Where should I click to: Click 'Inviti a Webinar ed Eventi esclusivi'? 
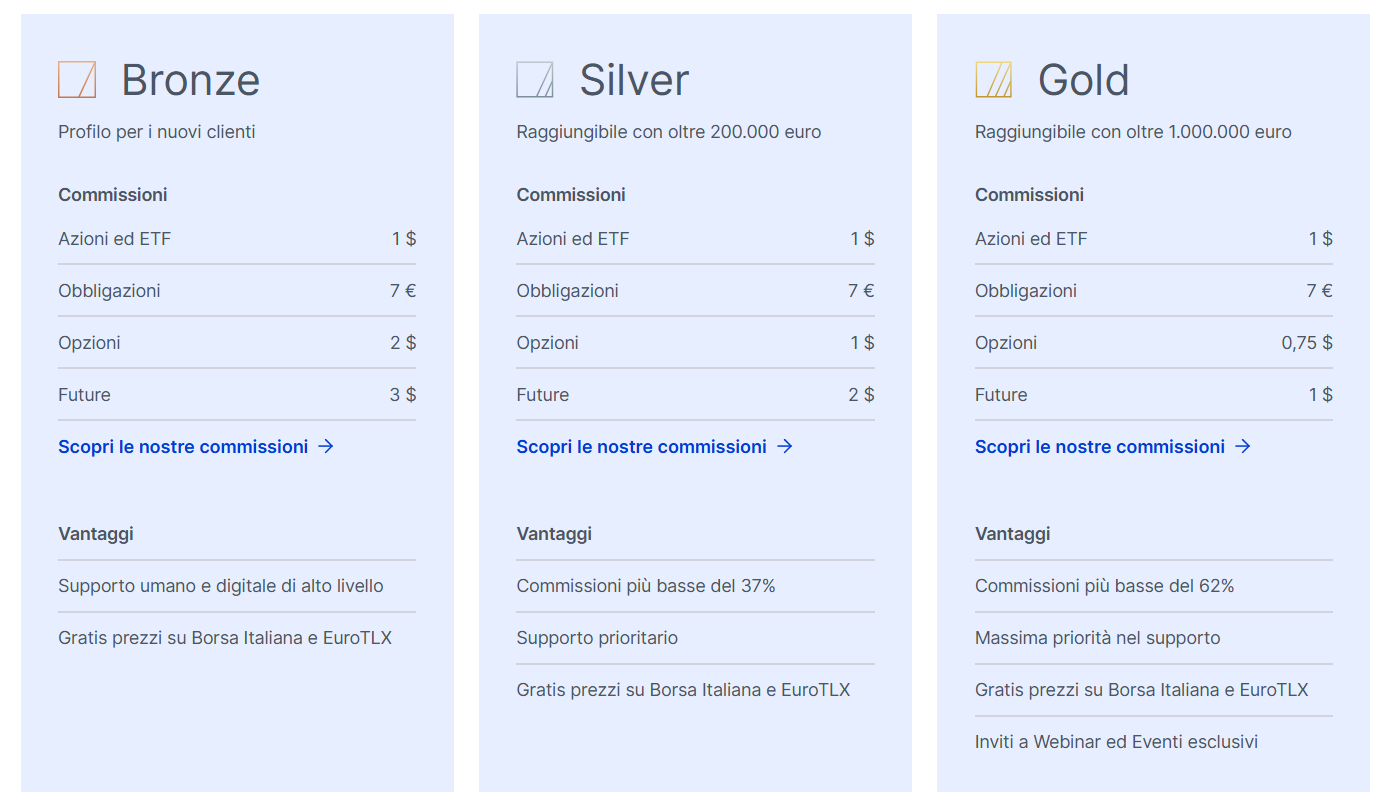click(x=1116, y=742)
